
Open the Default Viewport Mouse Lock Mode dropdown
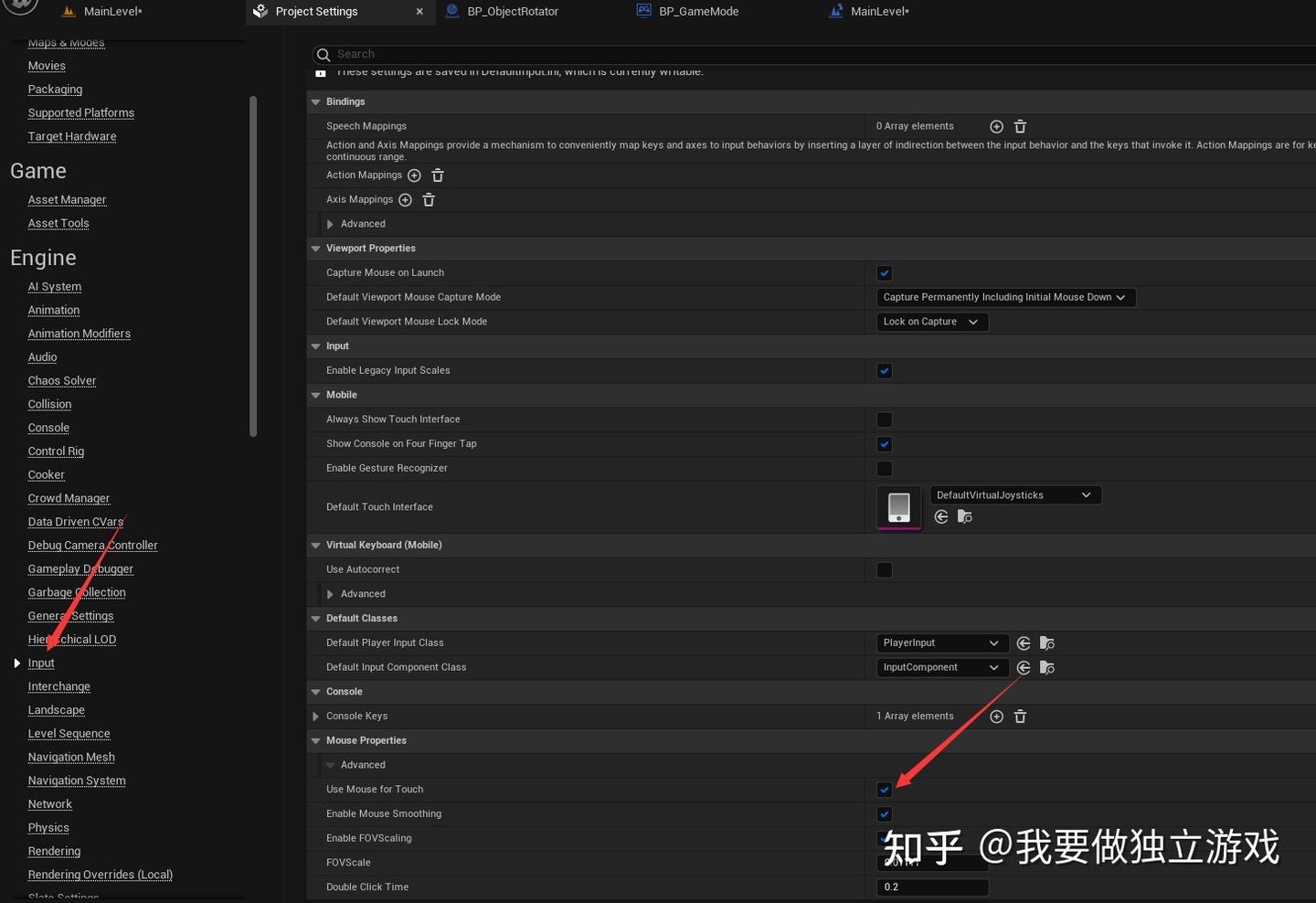pos(931,322)
